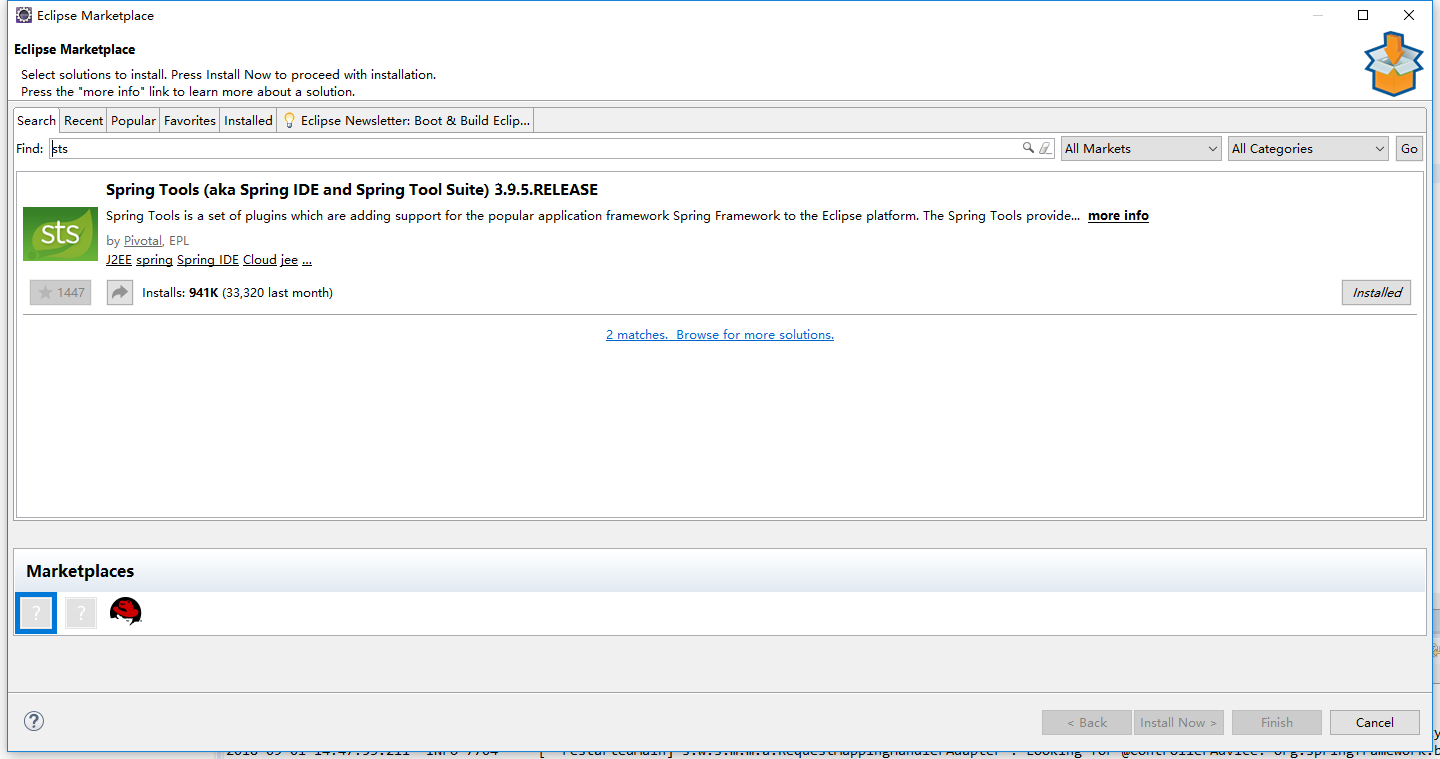Click the eraser clear icon in Find field
This screenshot has width=1440, height=759.
coord(1046,148)
